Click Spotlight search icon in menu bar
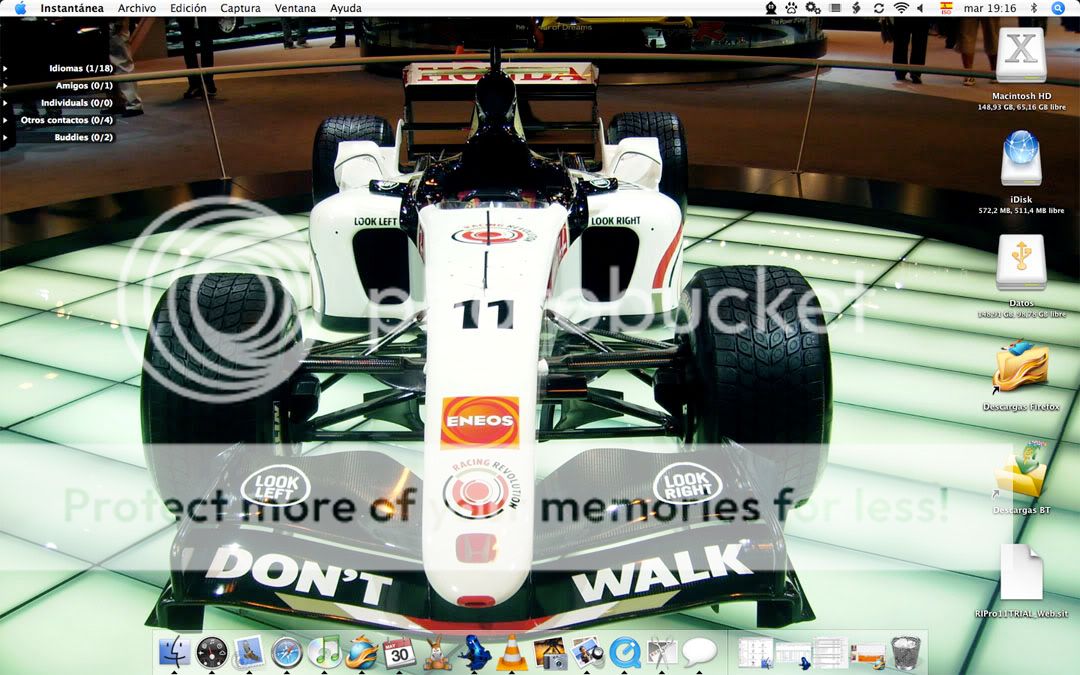Screen dimensions: 1080x675 (x=1058, y=8)
